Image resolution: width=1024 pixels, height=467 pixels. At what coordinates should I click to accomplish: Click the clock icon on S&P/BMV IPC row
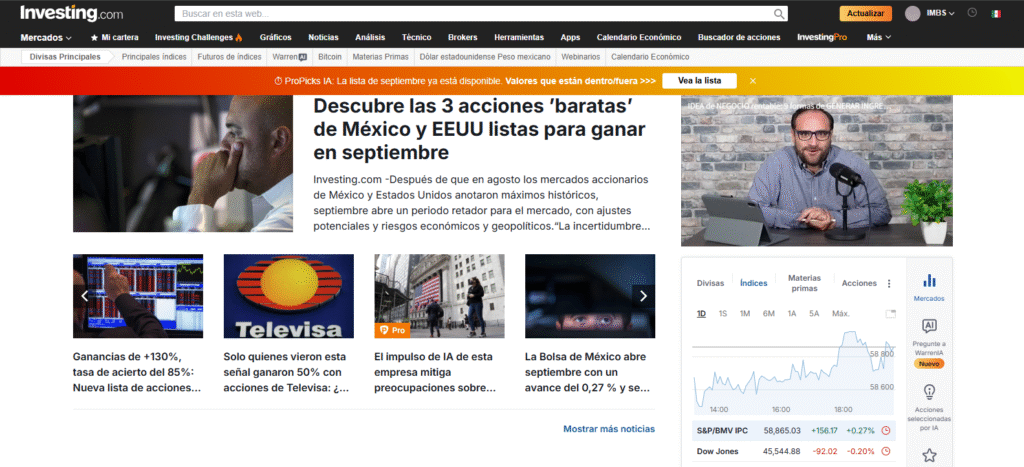(885, 430)
